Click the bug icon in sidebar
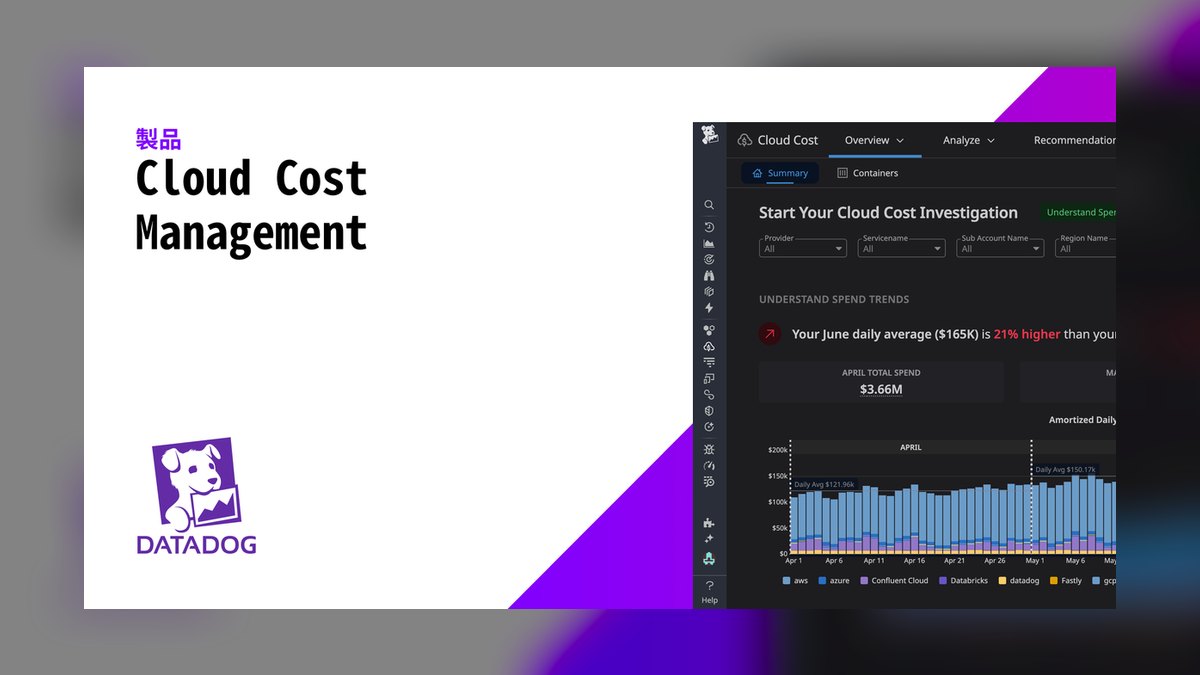This screenshot has height=675, width=1200. (709, 449)
